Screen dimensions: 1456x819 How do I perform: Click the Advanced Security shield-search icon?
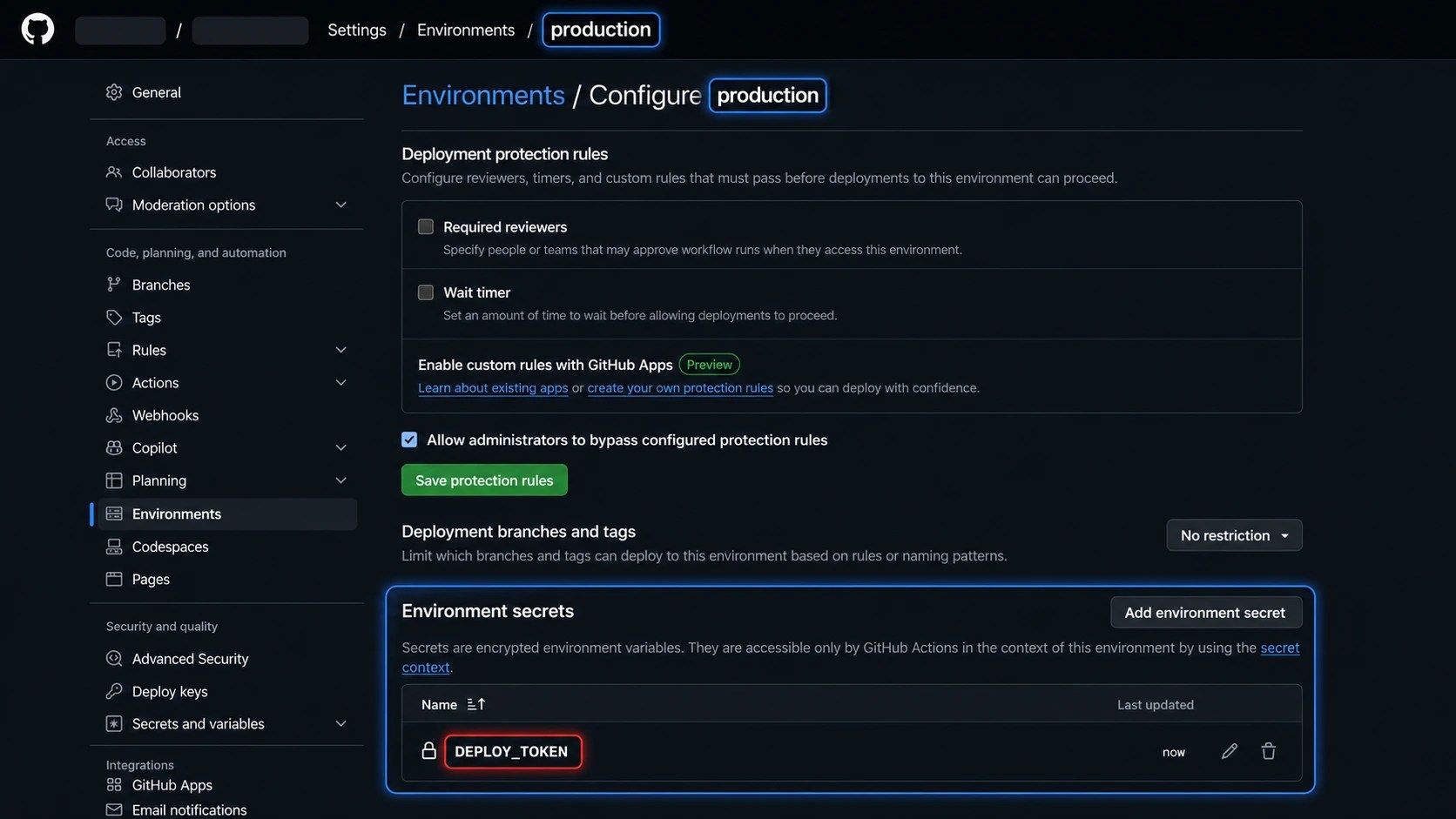point(114,659)
